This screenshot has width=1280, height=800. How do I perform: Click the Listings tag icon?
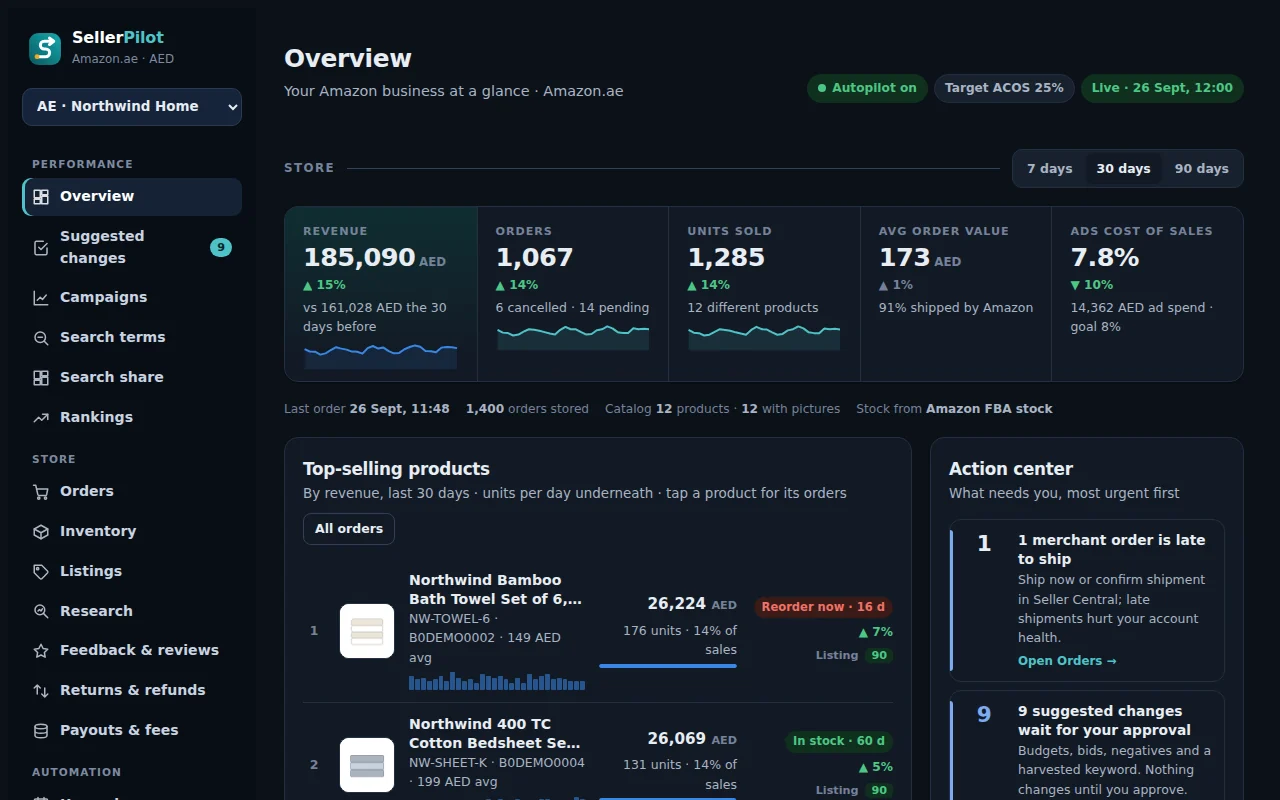tap(41, 572)
